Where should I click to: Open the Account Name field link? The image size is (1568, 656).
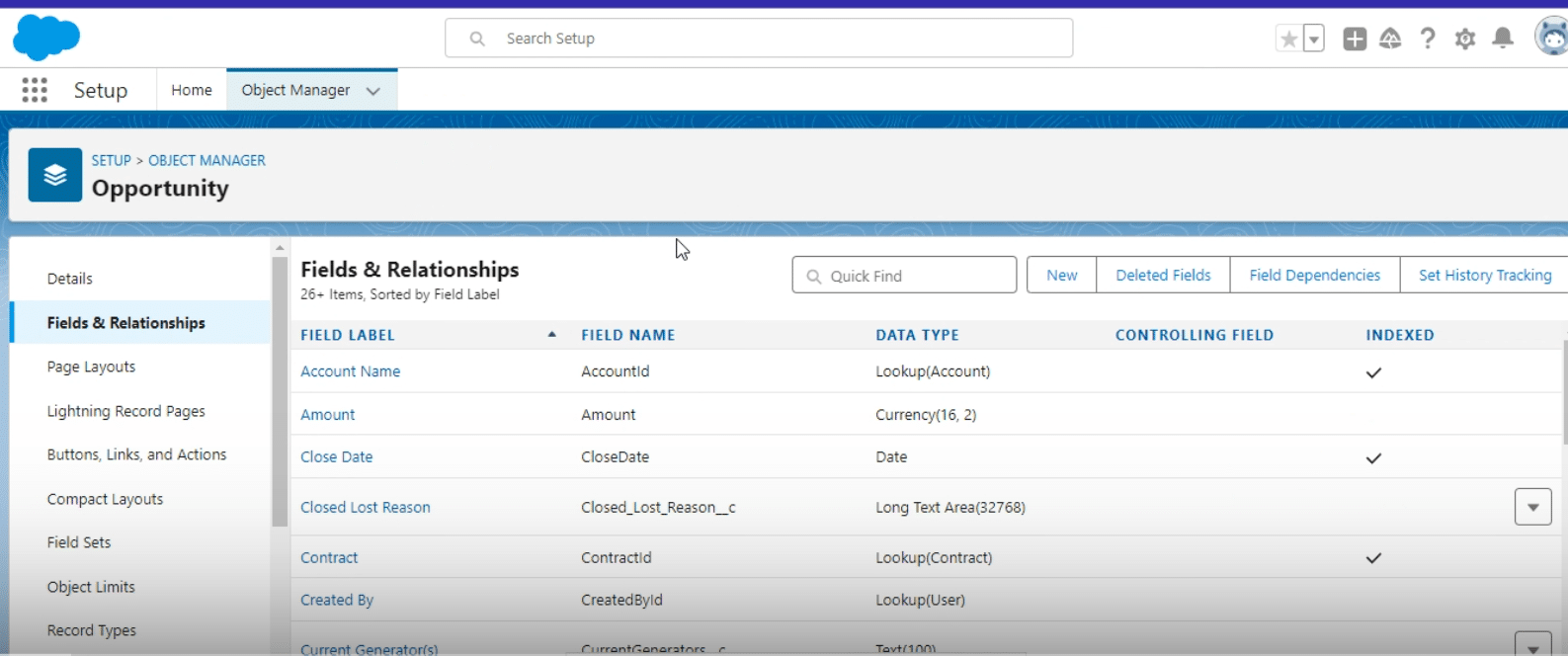[351, 371]
